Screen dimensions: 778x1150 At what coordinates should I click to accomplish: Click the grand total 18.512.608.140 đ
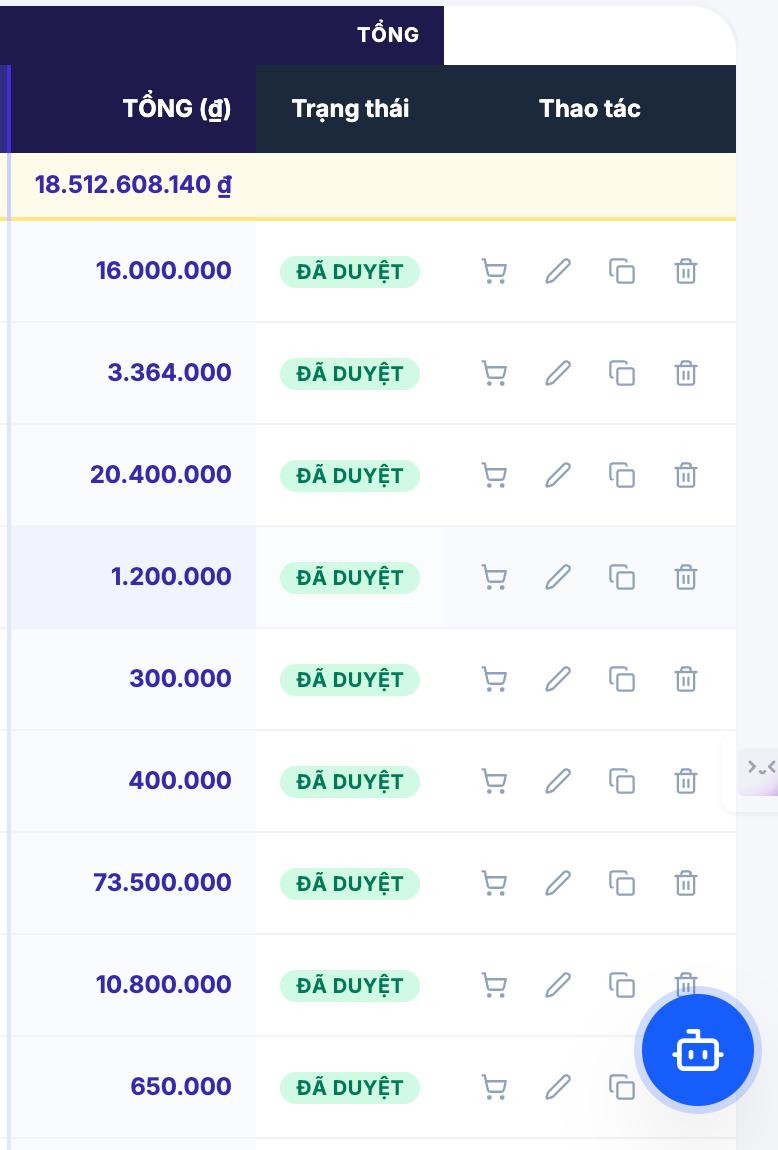[x=133, y=184]
